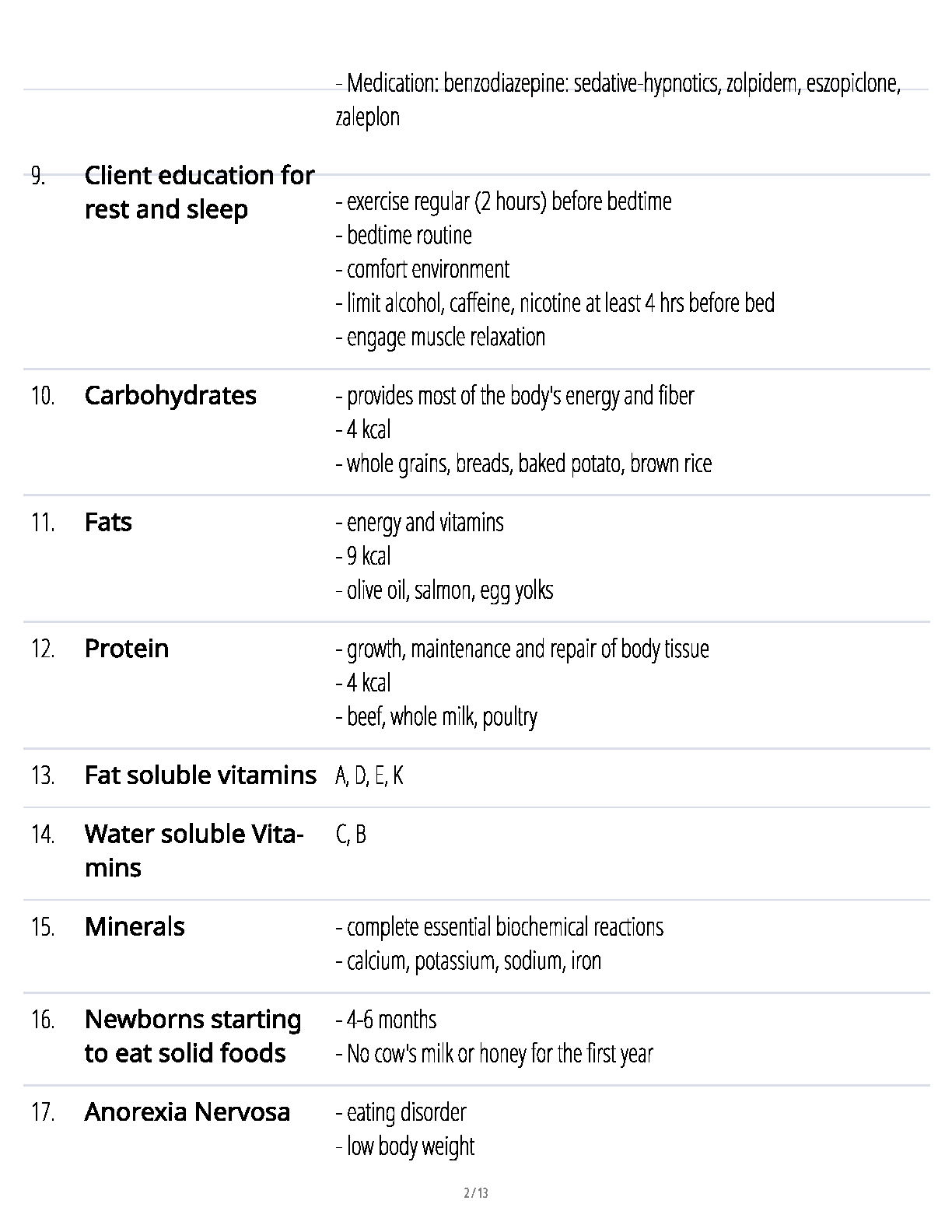Viewport: 952px width, 1232px height.
Task: Click the "A, D, E, K" definition
Action: pos(369,775)
